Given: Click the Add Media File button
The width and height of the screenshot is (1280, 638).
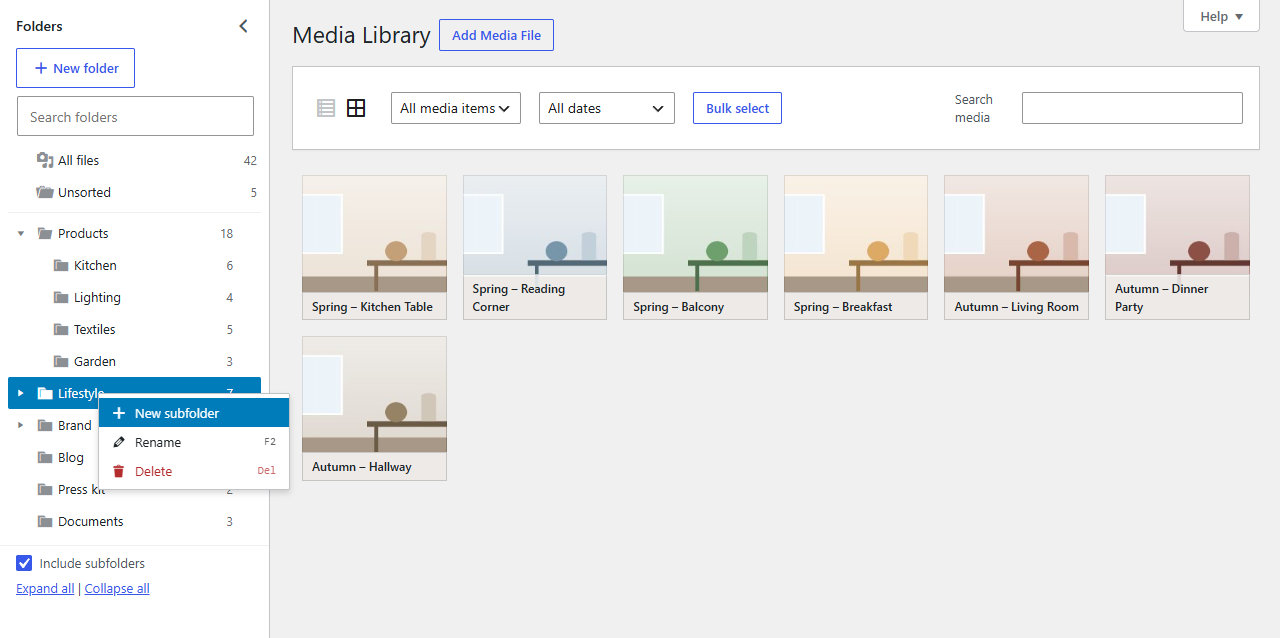Looking at the screenshot, I should tap(496, 35).
